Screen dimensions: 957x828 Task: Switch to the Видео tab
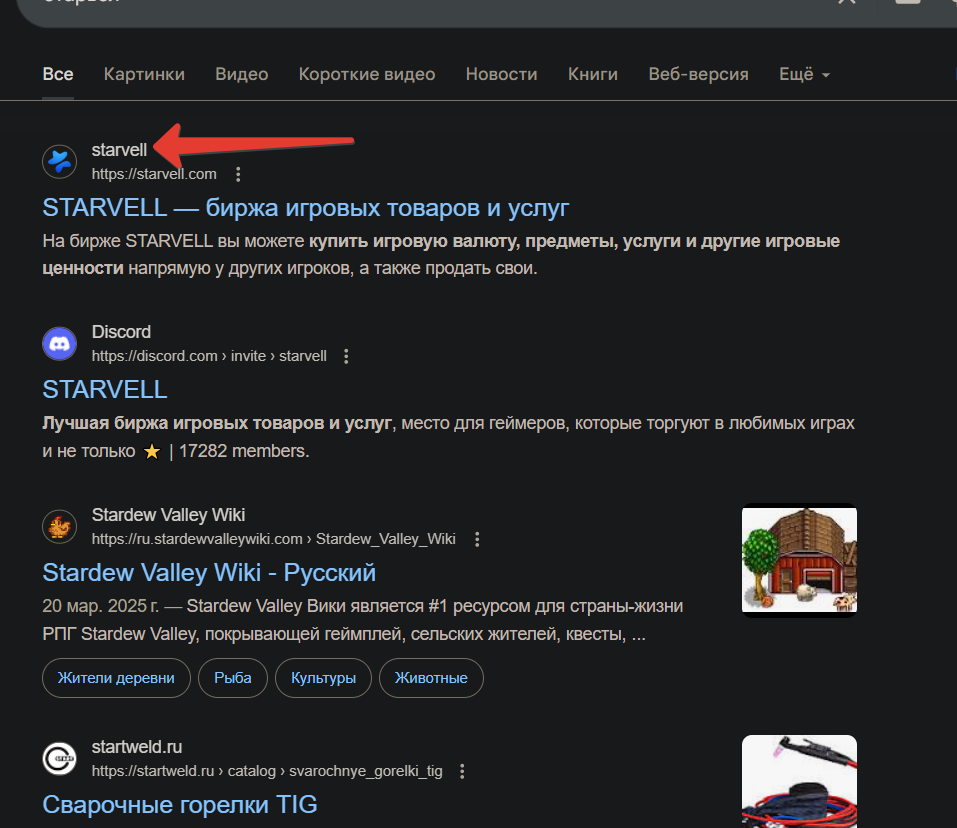click(242, 74)
